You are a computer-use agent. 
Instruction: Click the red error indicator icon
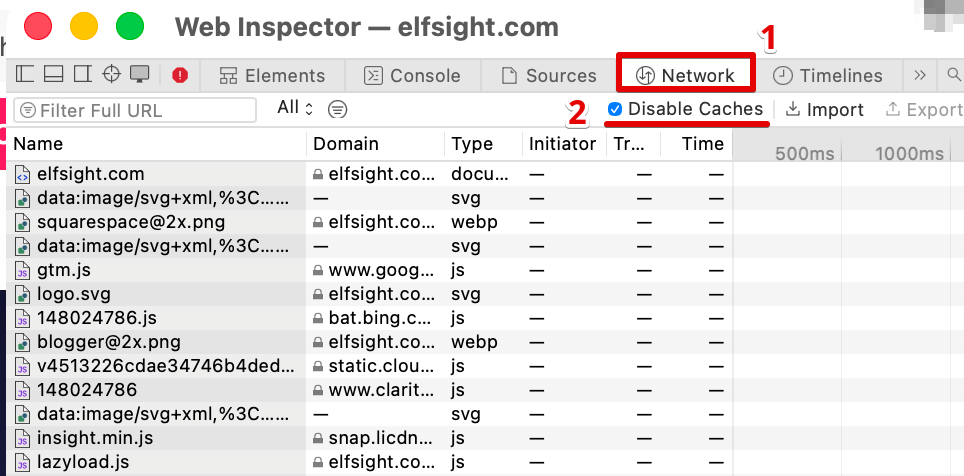180,75
